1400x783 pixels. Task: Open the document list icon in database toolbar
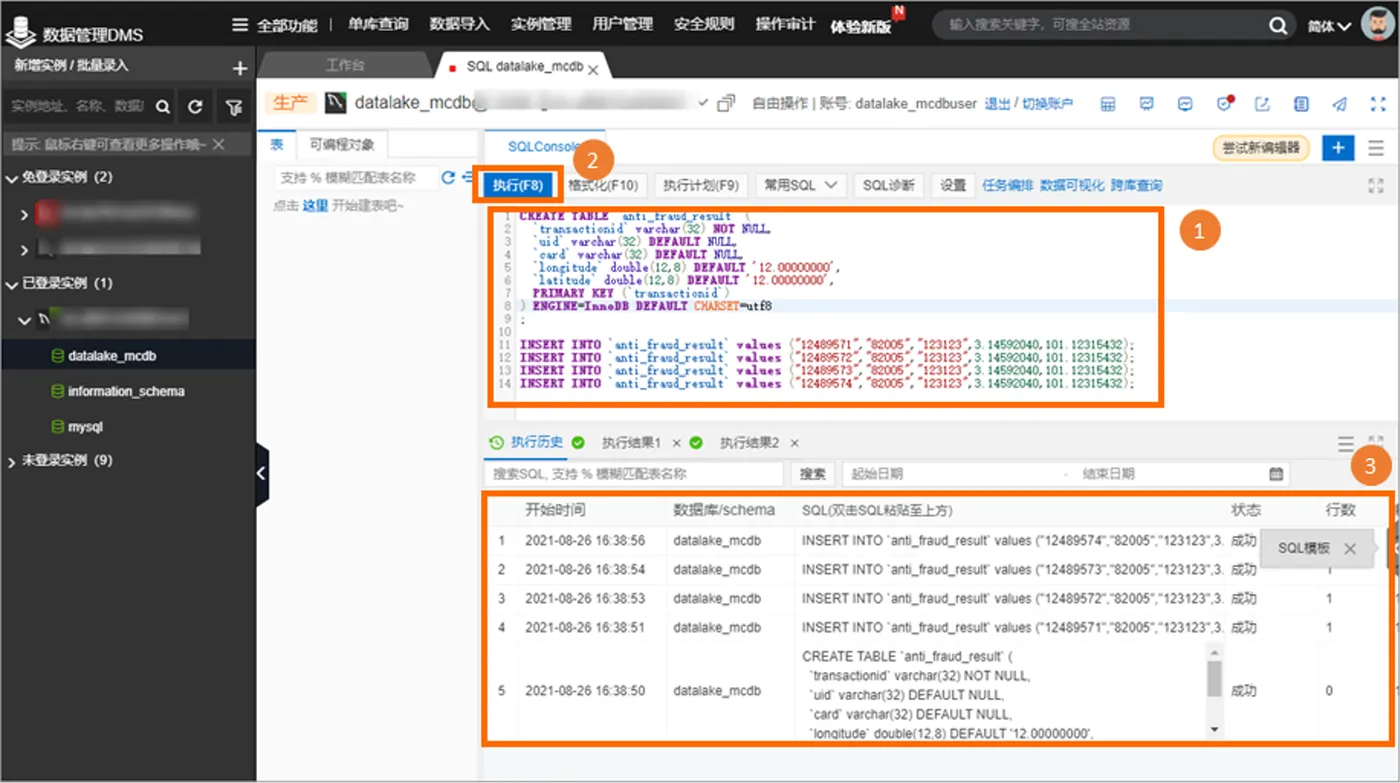point(1301,104)
